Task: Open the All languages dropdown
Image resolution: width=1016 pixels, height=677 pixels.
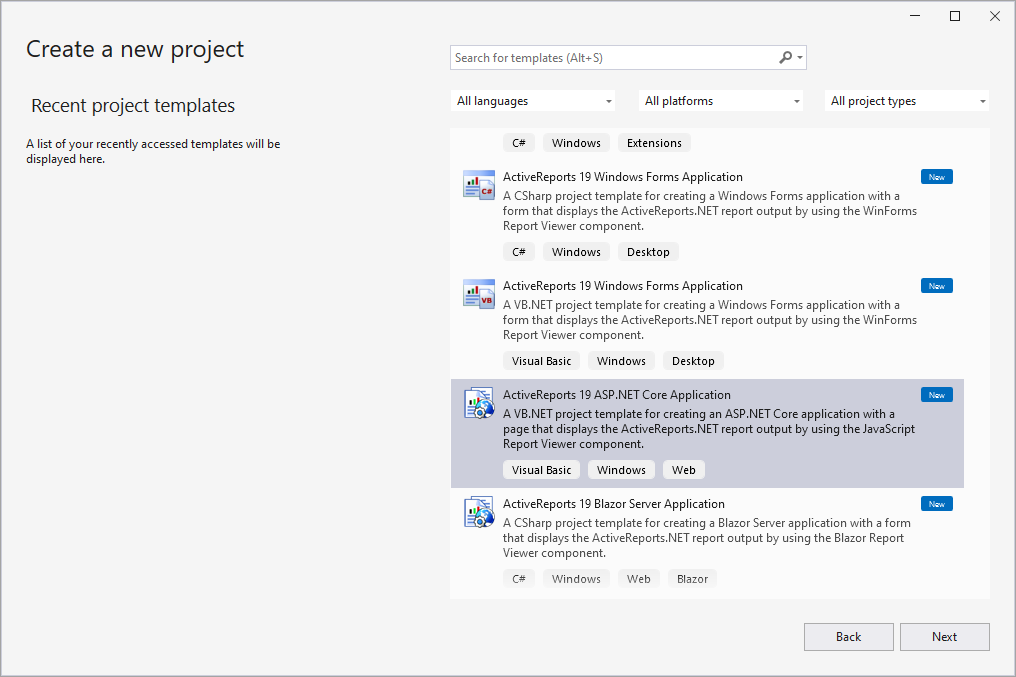Action: point(533,100)
